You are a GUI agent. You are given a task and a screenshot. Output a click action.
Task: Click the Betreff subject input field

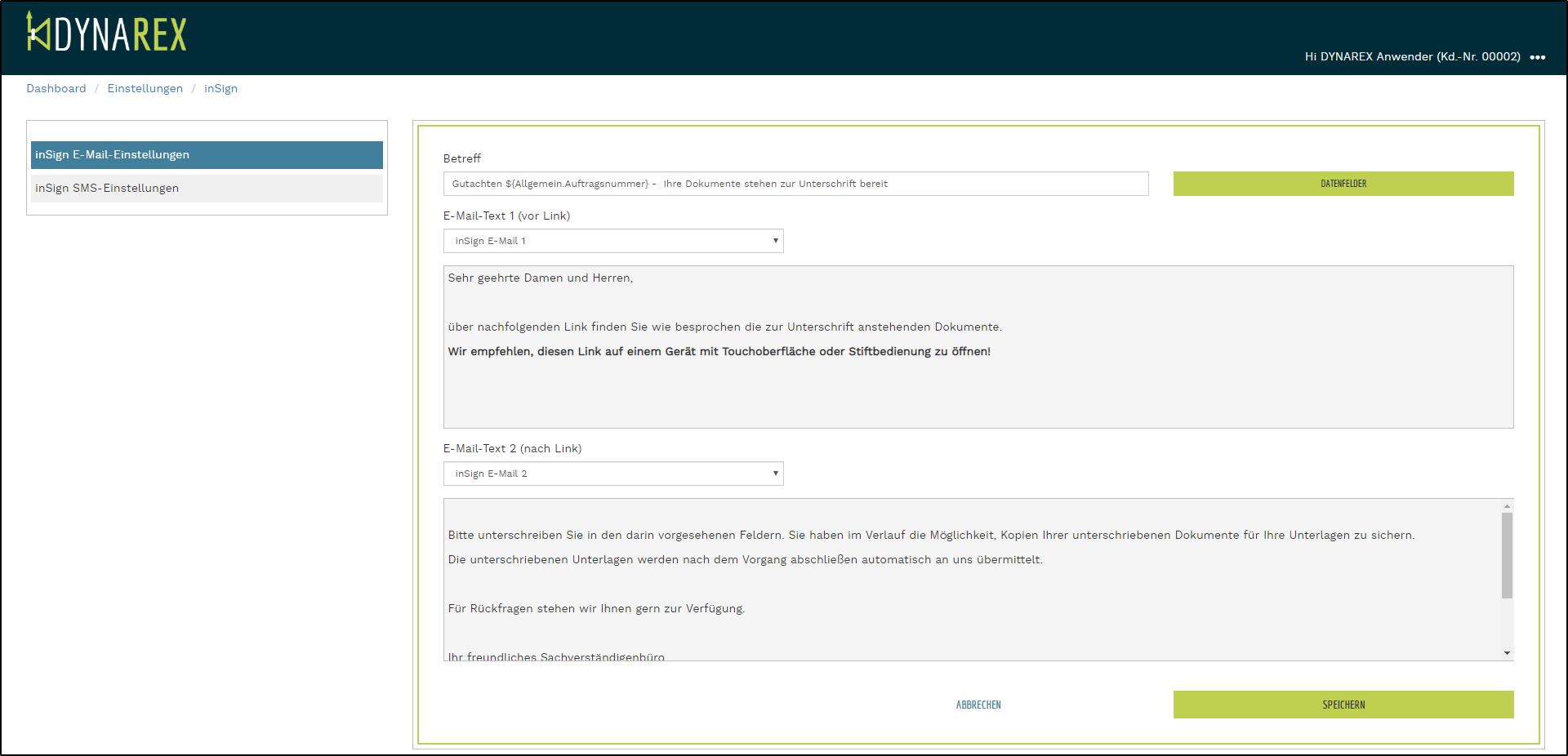click(795, 184)
